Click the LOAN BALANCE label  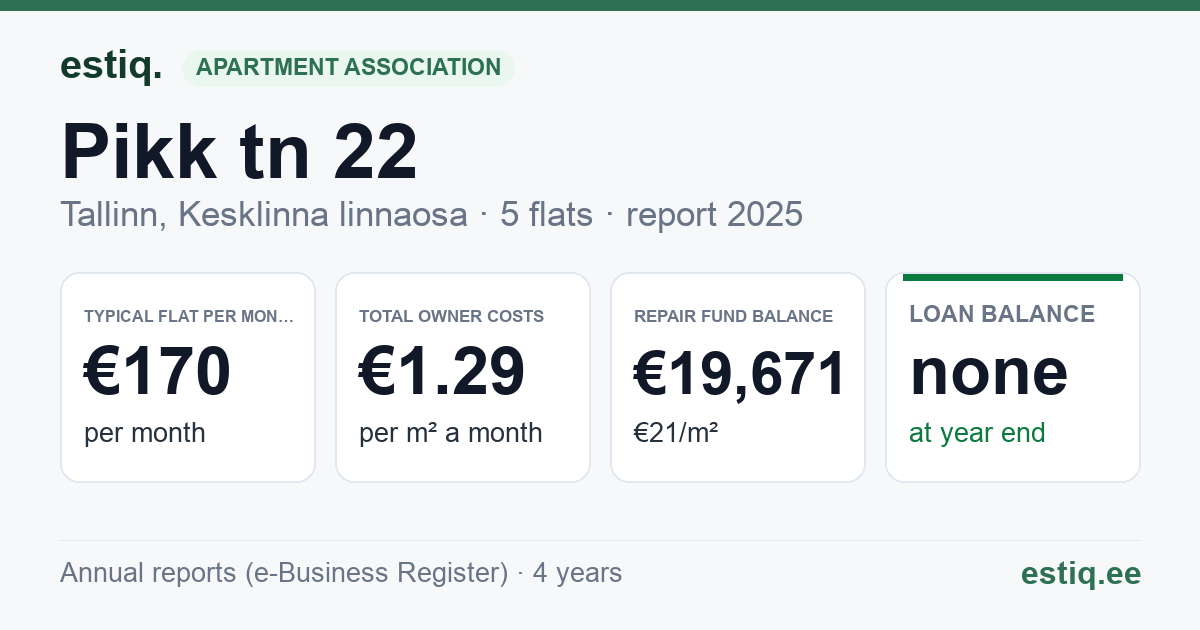pos(1002,314)
